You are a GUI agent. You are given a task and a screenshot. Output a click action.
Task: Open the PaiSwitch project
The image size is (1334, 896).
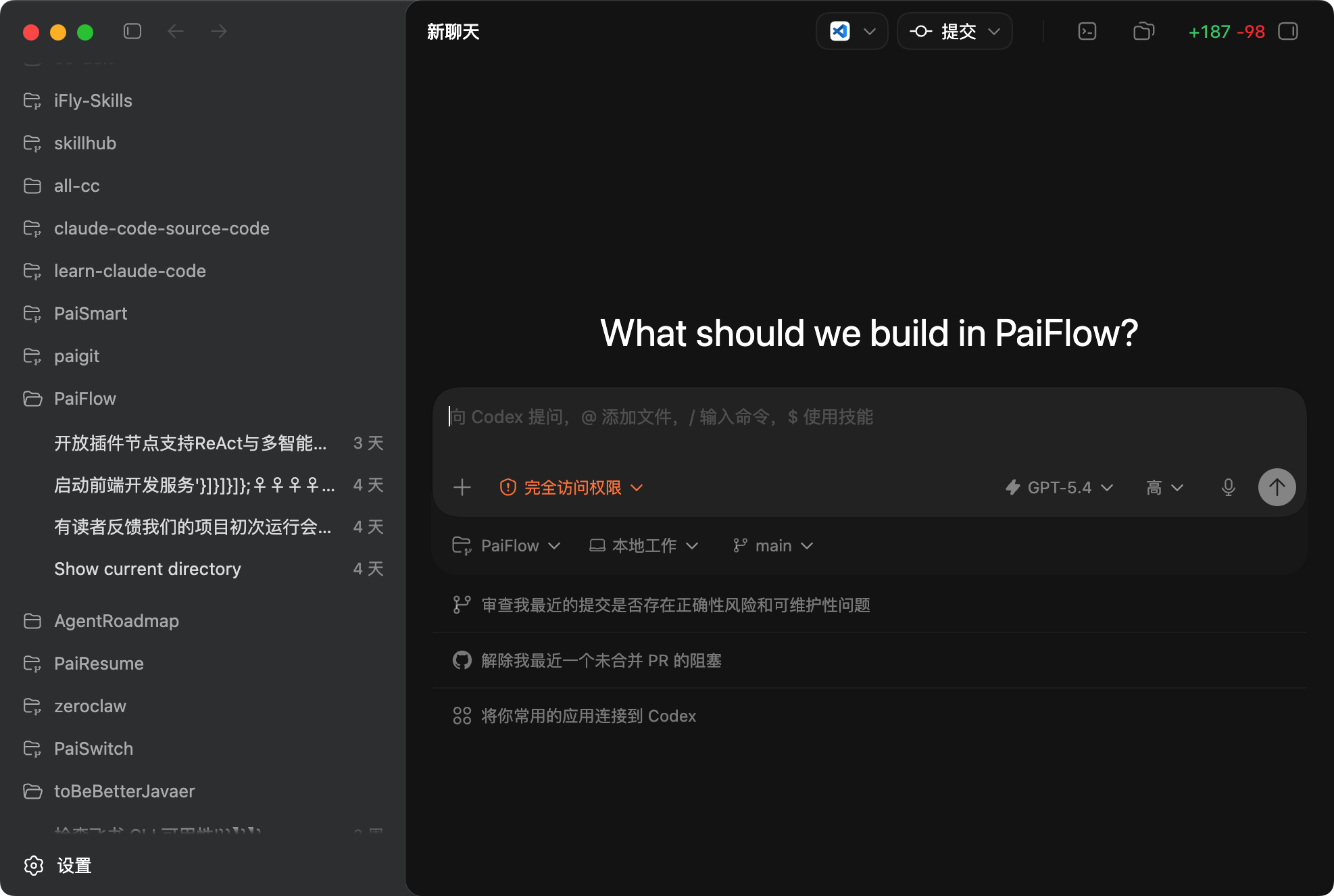[x=203, y=749]
